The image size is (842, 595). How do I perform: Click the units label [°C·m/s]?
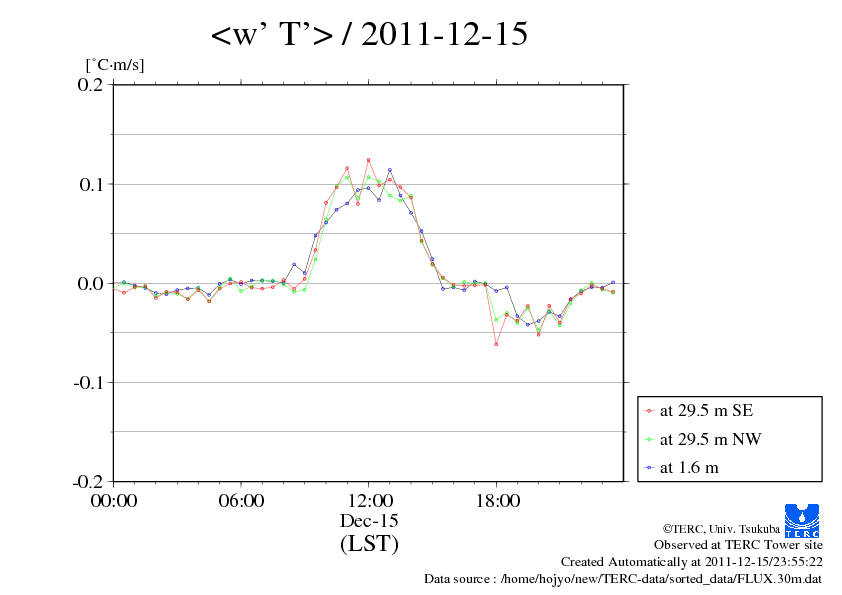click(x=115, y=65)
